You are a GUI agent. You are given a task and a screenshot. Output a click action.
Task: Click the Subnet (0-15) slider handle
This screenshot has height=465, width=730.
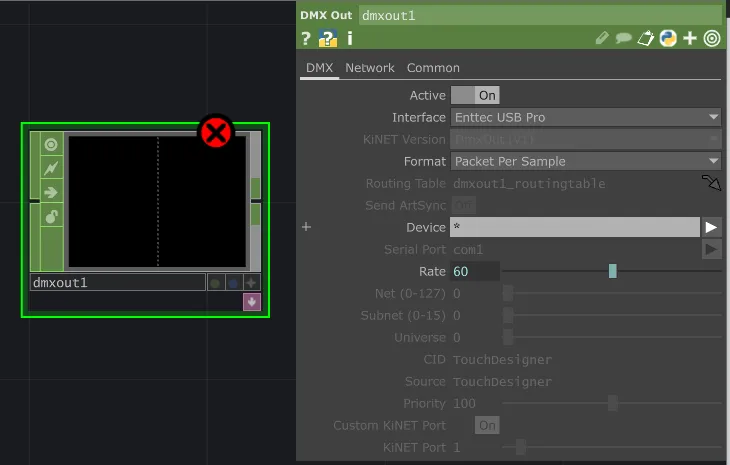click(x=507, y=315)
